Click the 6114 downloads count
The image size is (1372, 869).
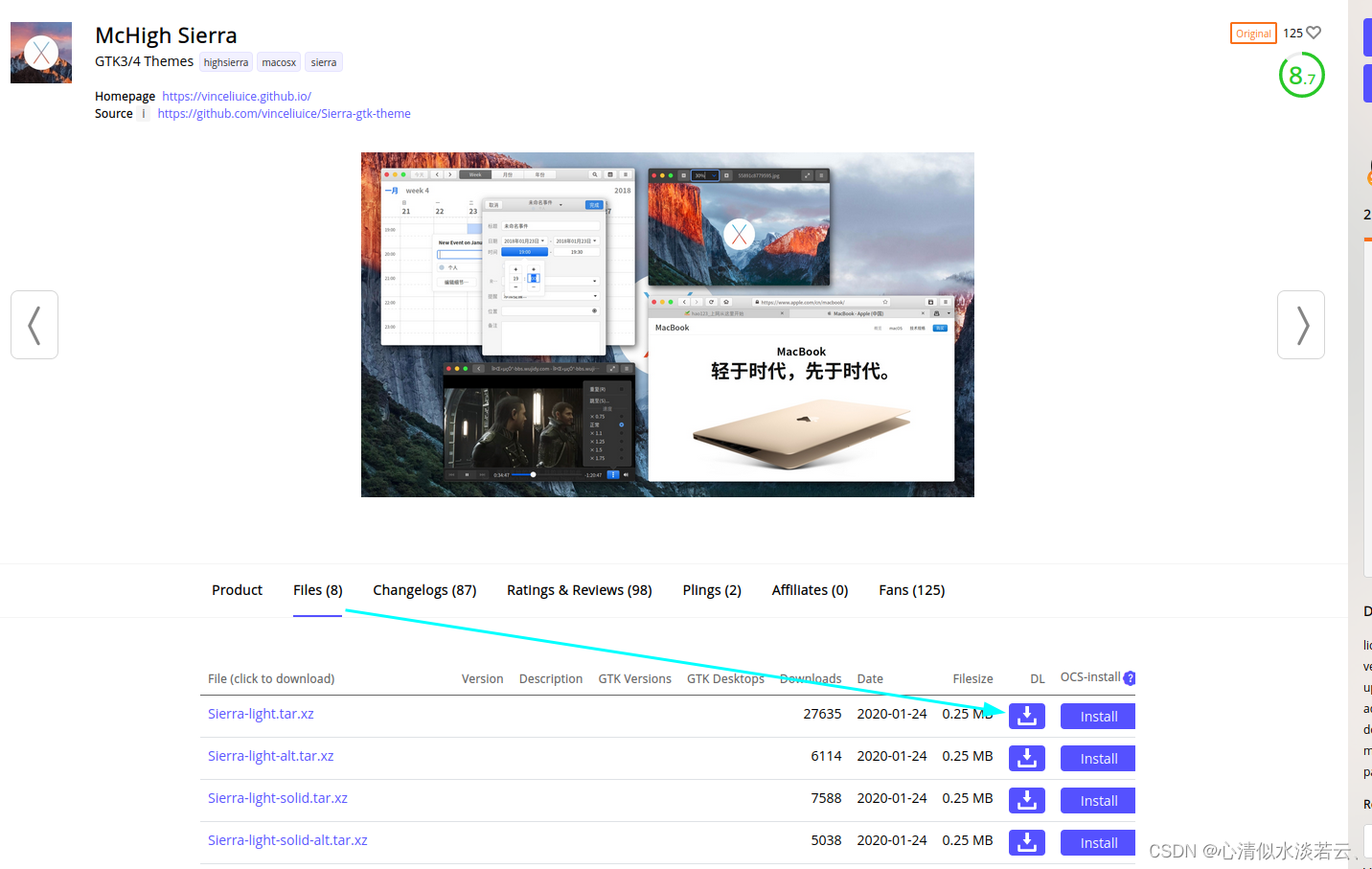826,756
